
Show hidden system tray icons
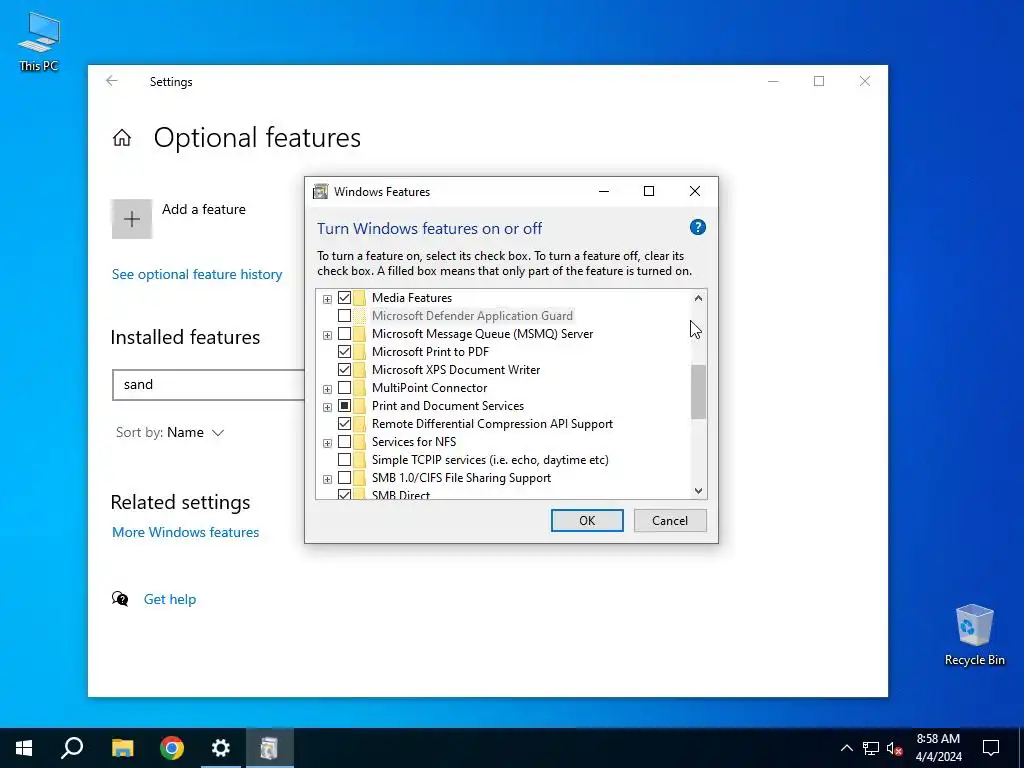[846, 748]
